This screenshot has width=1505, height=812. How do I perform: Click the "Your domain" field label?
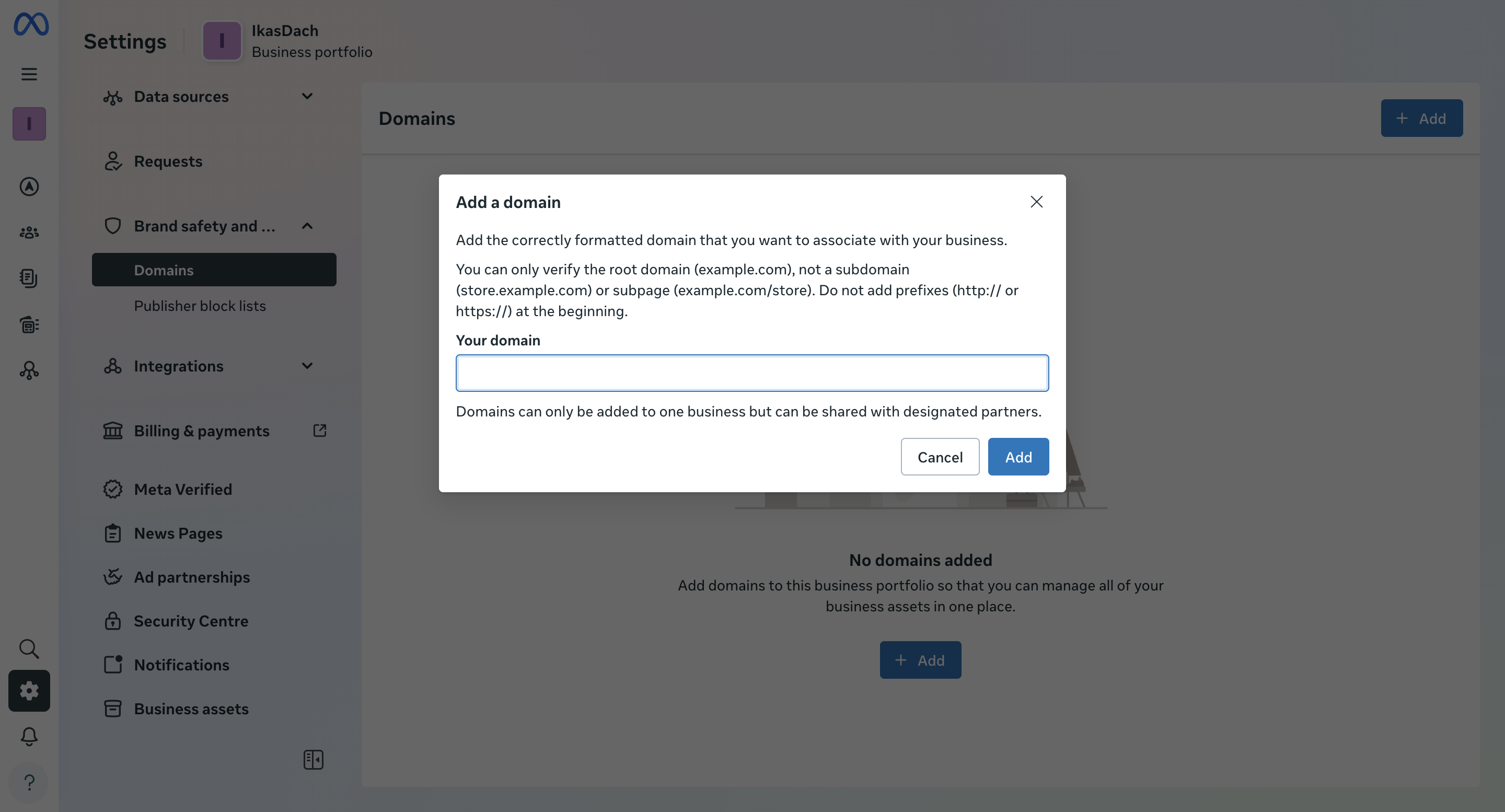pos(498,340)
